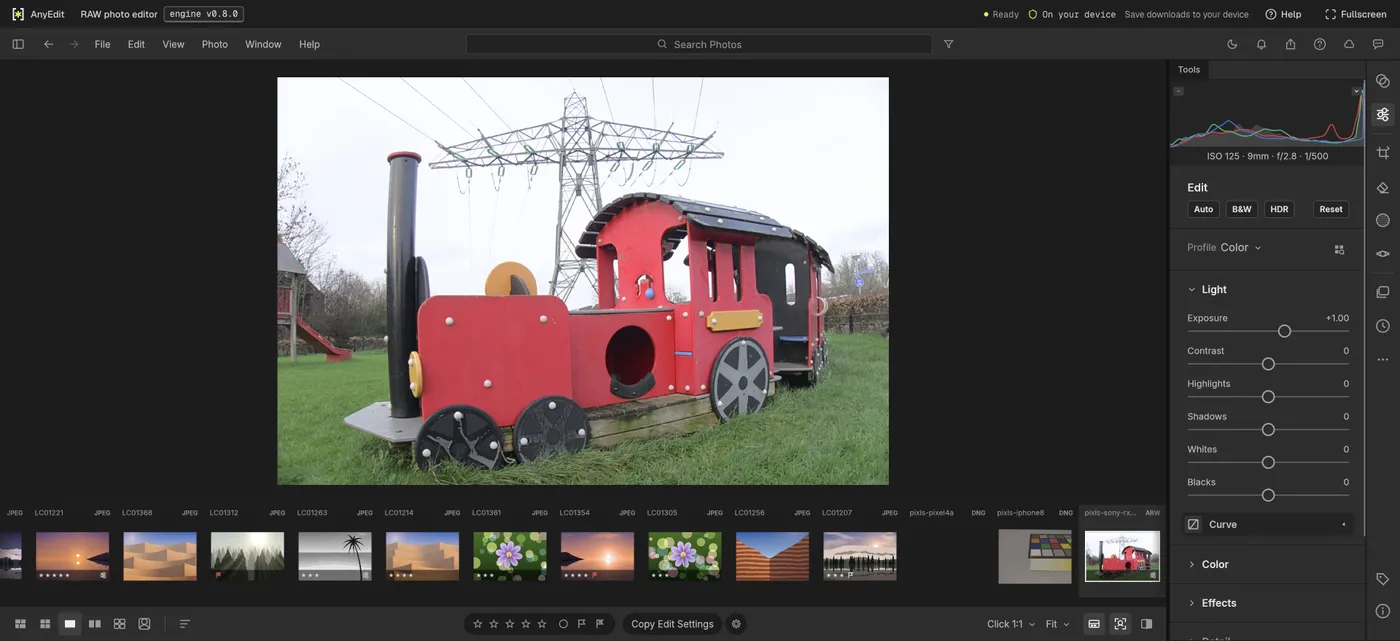Open the Info panel icon
This screenshot has height=641, width=1400.
tap(1382, 612)
